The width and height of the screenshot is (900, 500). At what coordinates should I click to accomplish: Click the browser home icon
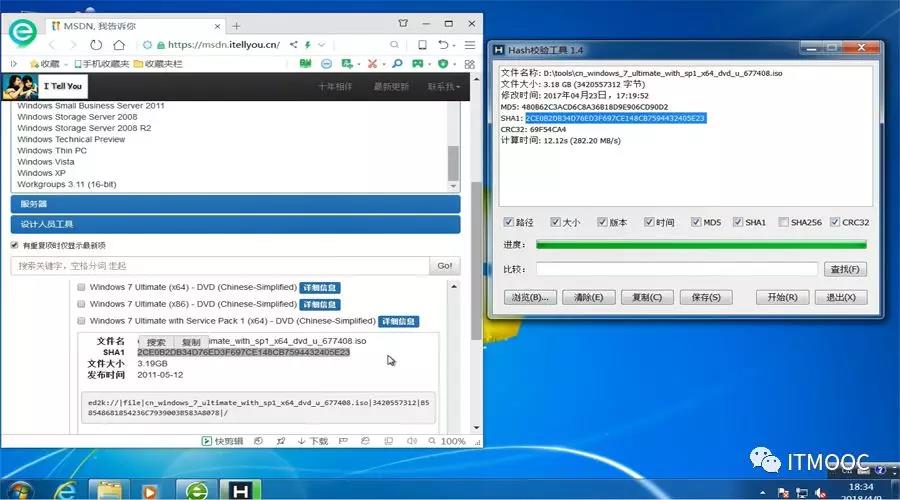[x=119, y=45]
